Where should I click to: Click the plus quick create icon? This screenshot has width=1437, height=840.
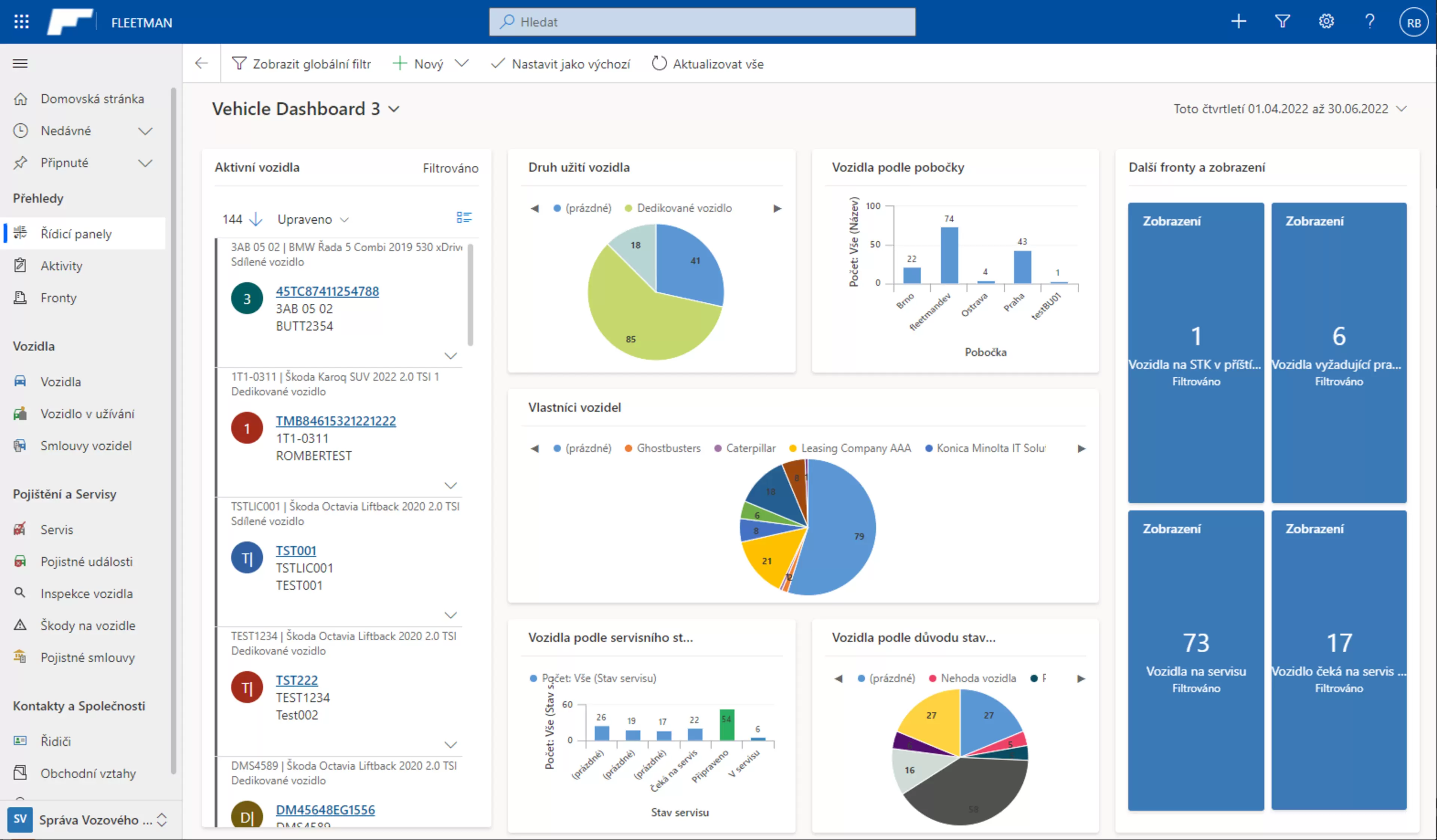[x=1239, y=22]
